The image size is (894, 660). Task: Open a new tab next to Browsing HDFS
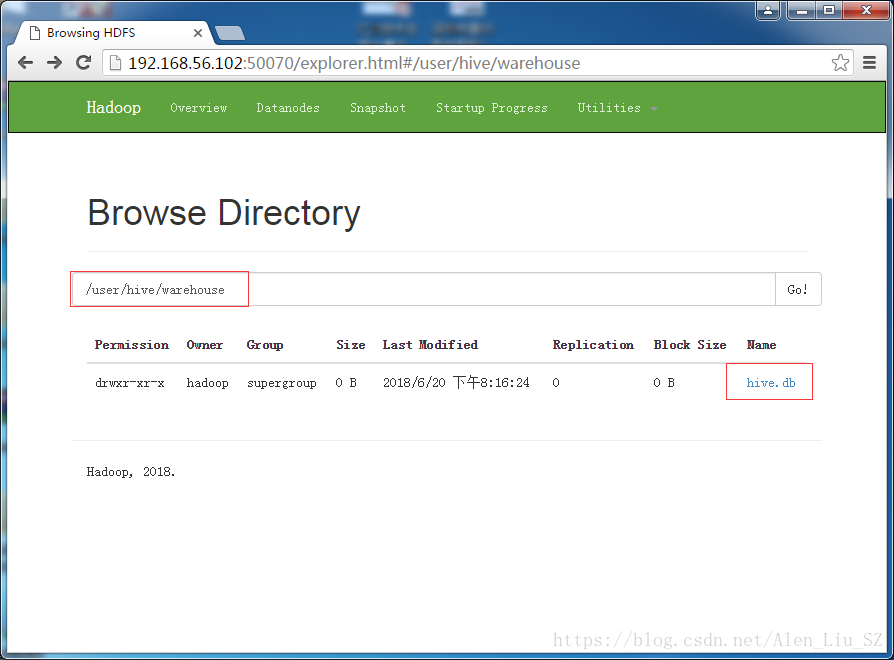pos(230,33)
